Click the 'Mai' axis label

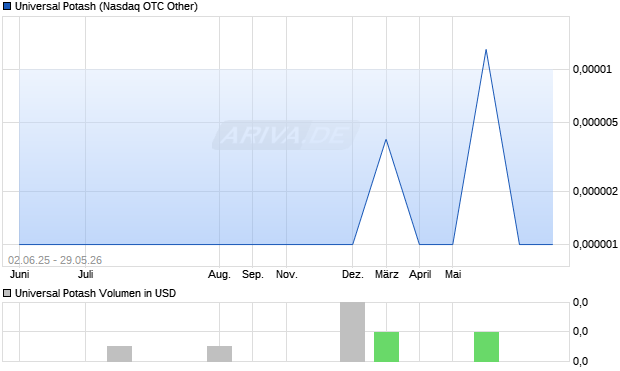tap(453, 274)
